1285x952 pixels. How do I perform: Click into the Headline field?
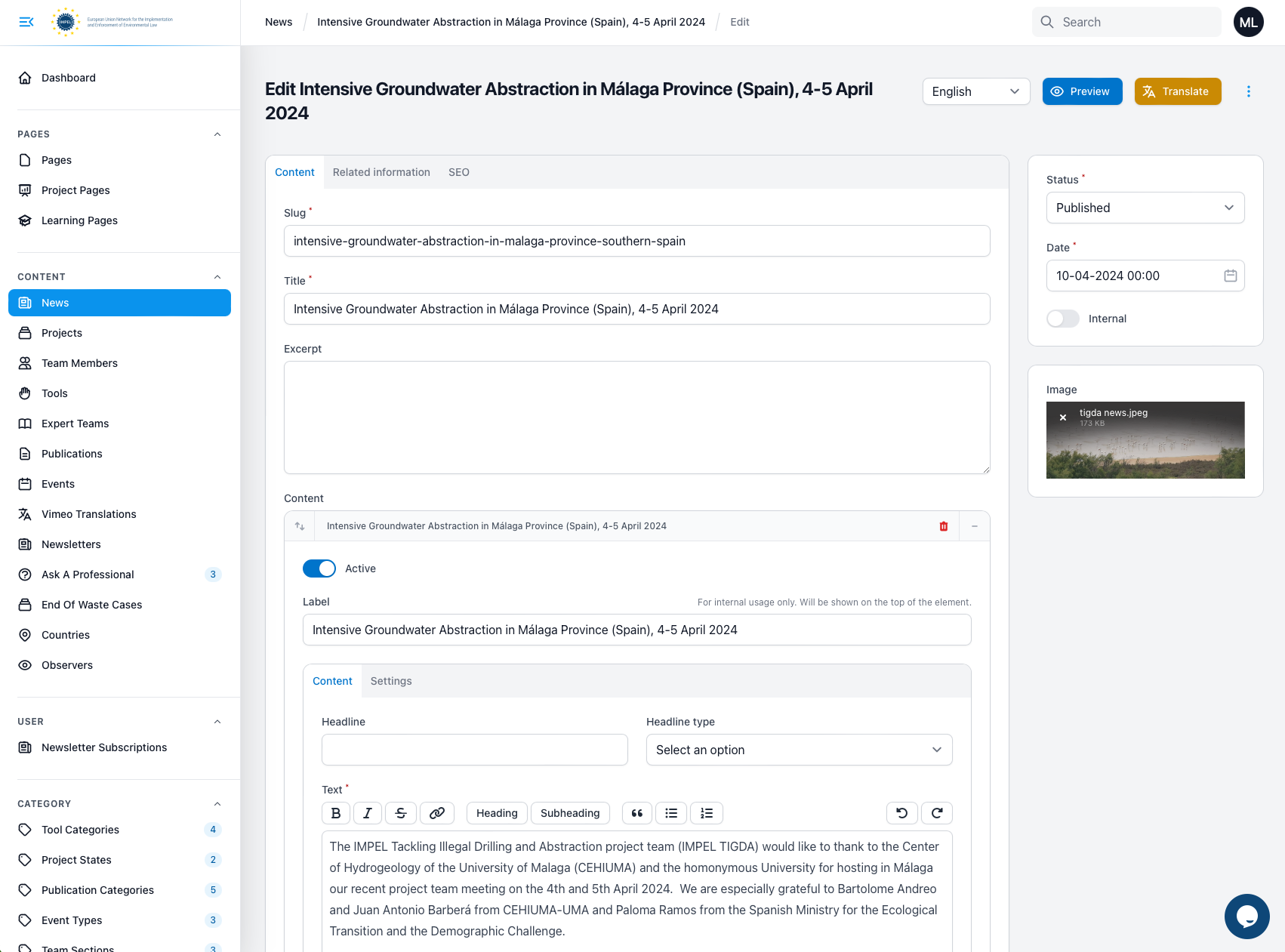click(475, 750)
